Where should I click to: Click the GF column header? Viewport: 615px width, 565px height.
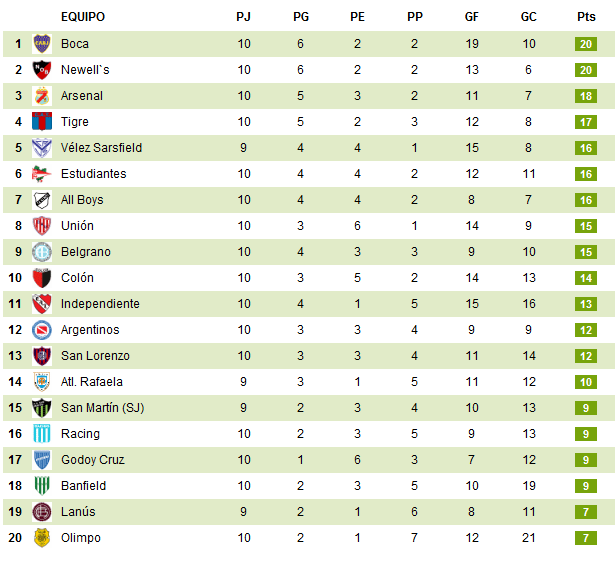pyautogui.click(x=472, y=17)
